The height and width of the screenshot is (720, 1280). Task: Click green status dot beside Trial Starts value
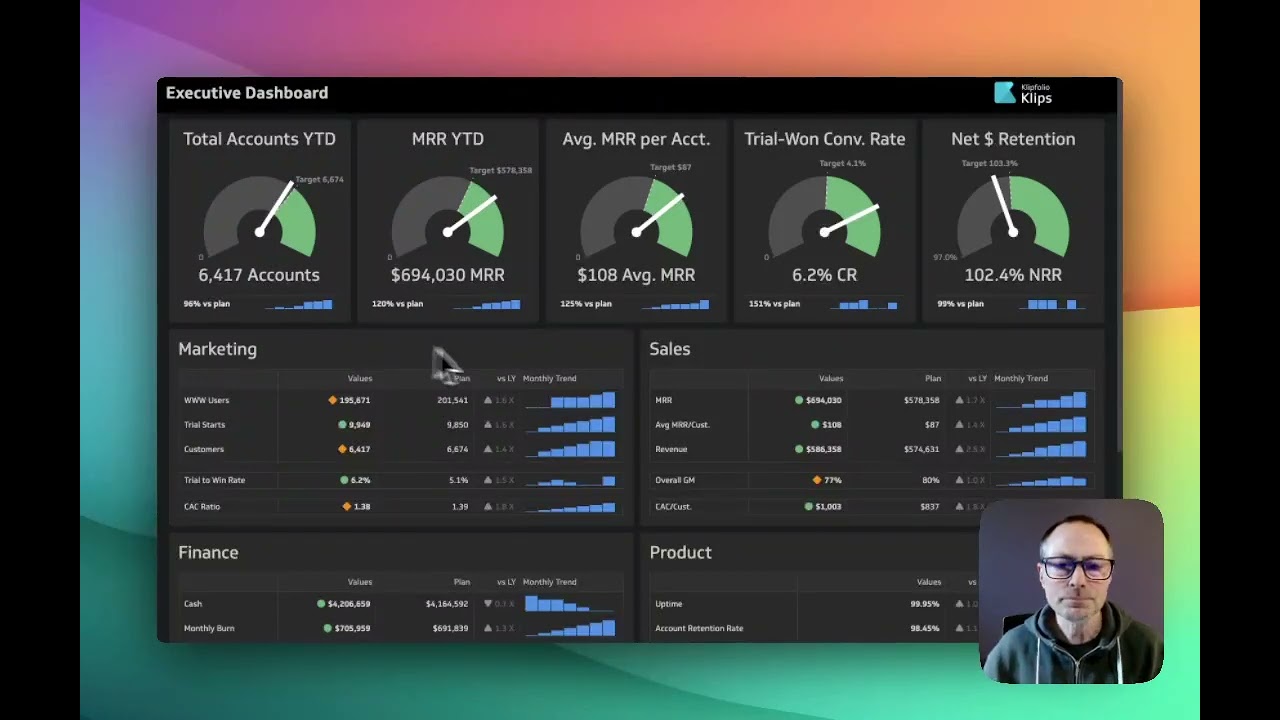coord(343,425)
